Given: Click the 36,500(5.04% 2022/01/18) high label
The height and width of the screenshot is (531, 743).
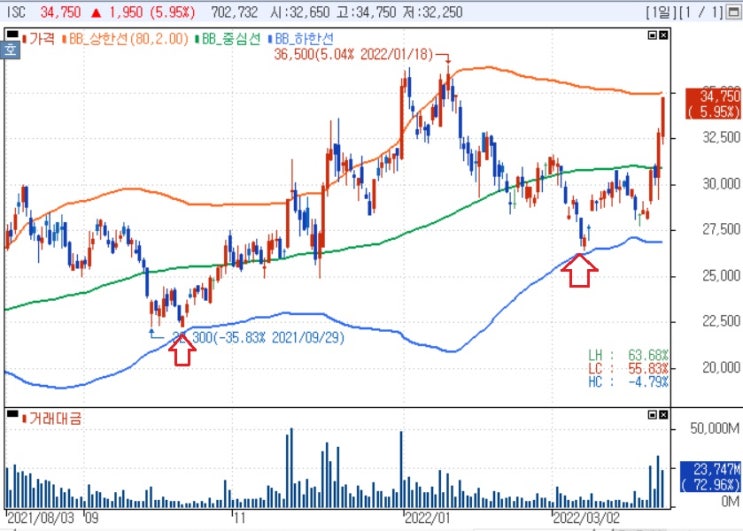Looking at the screenshot, I should 353,54.
